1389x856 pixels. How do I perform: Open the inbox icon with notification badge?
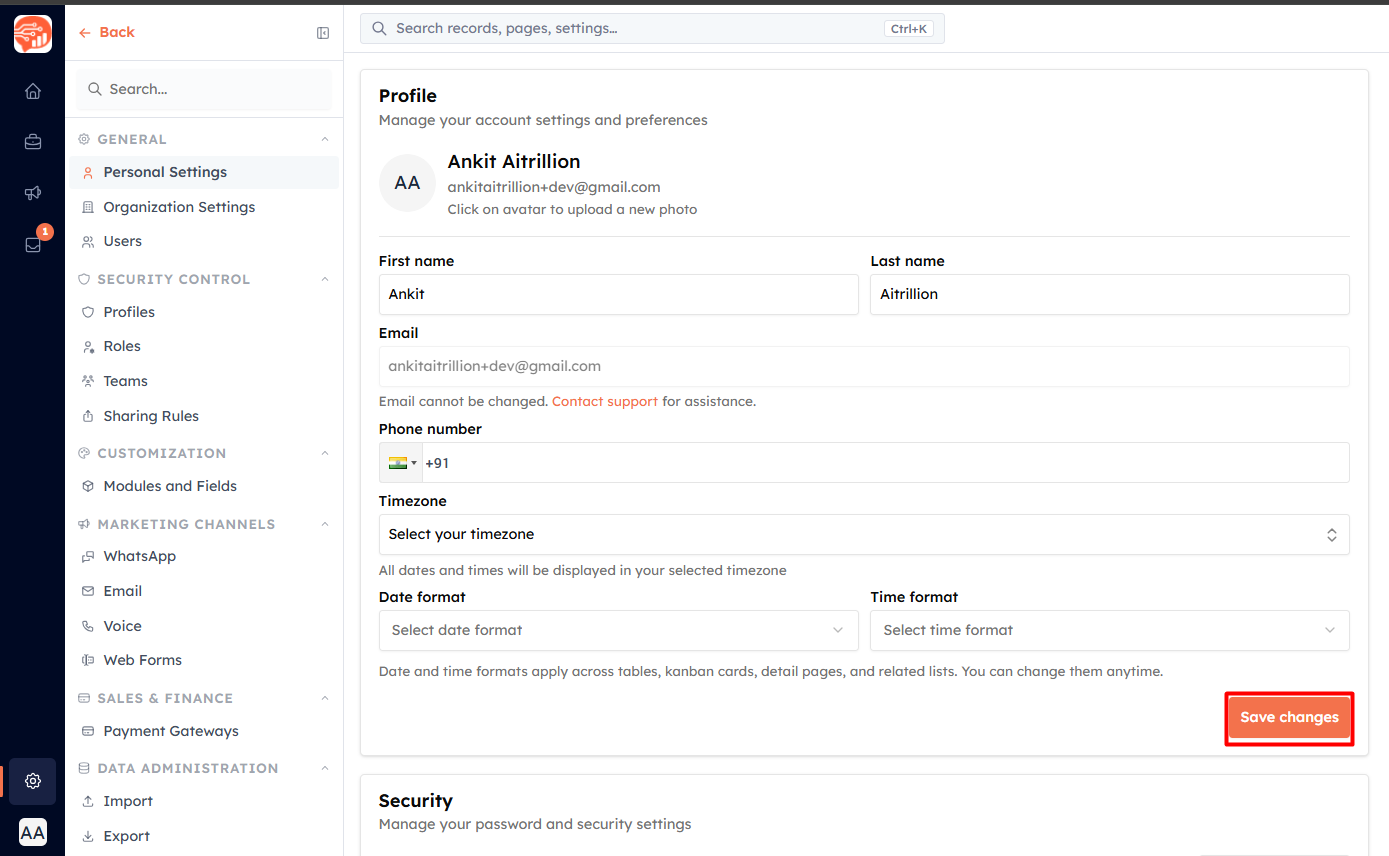(33, 244)
